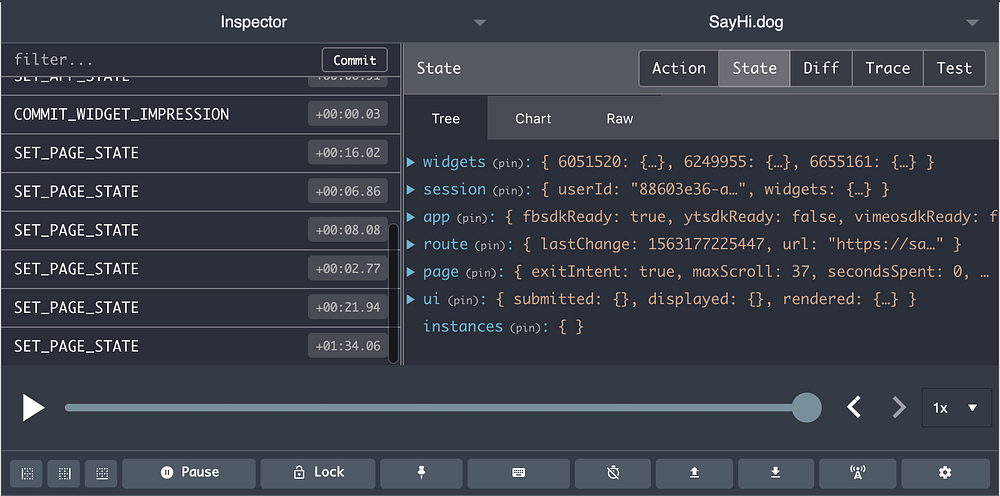
Task: Click the pin icon button in bottom toolbar
Action: click(421, 473)
